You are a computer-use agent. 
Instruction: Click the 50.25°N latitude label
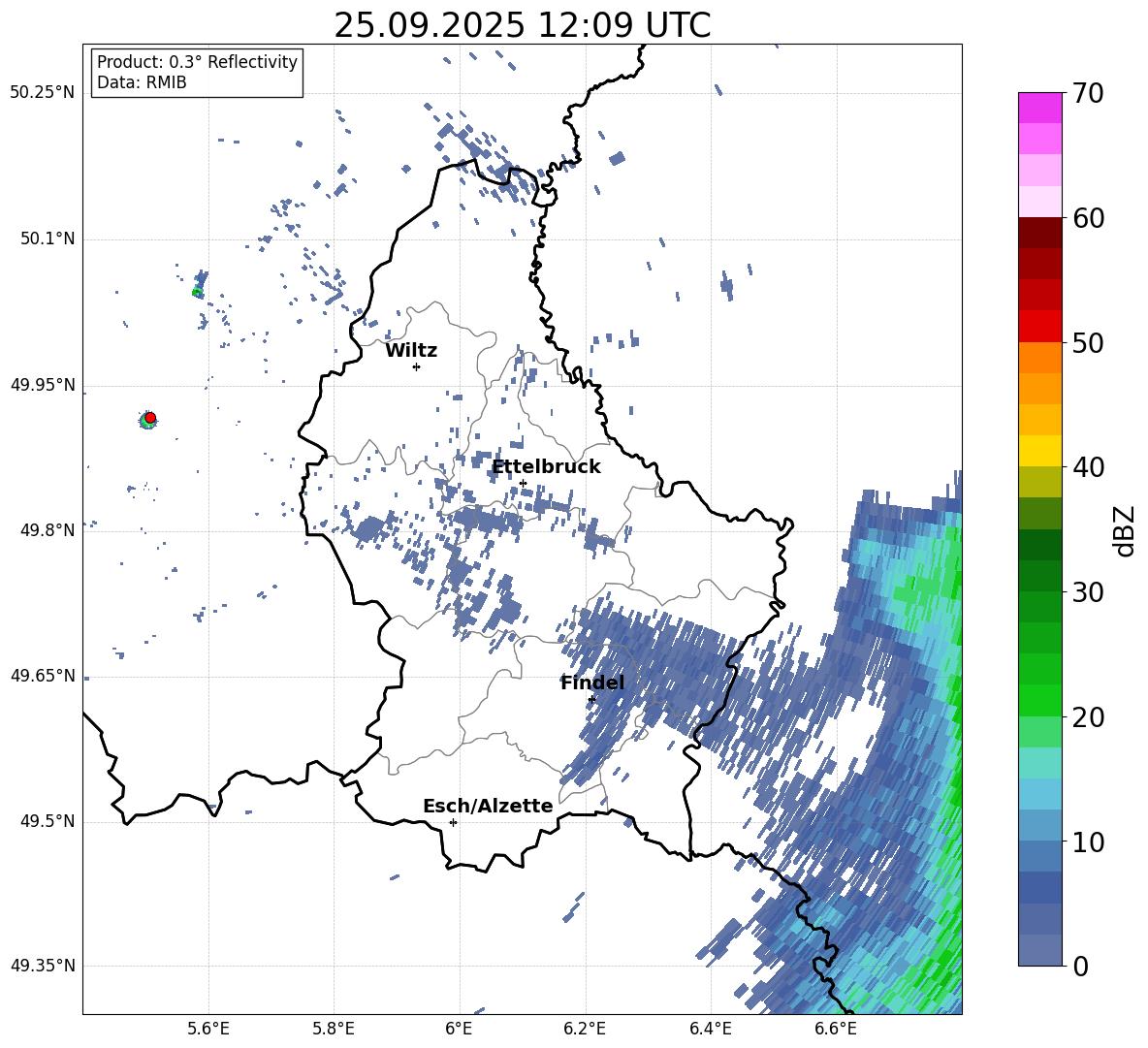[x=43, y=93]
